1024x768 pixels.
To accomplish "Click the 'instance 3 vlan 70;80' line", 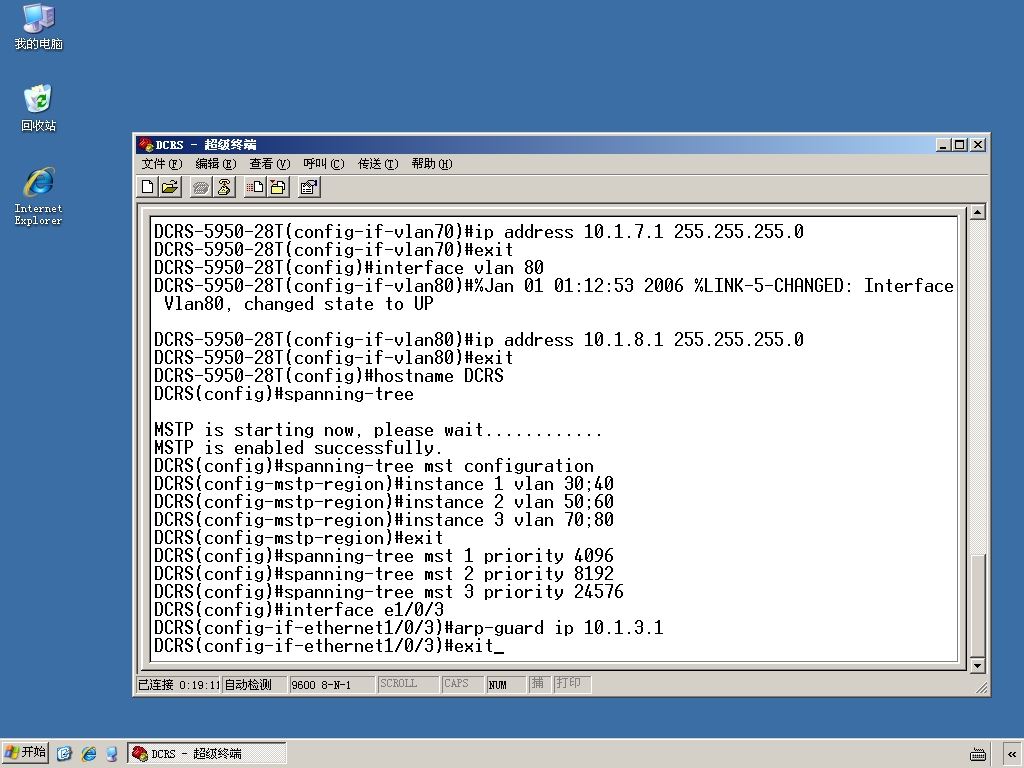I will [384, 520].
